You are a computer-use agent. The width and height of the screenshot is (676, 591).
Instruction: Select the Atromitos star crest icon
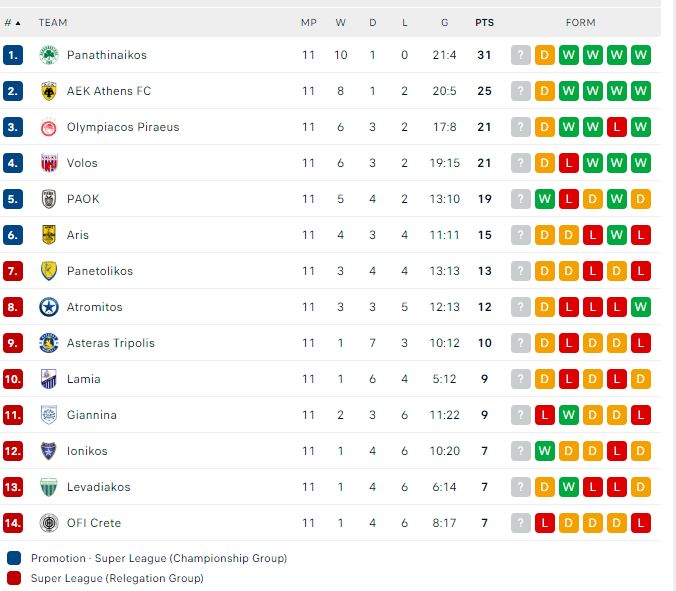click(49, 307)
